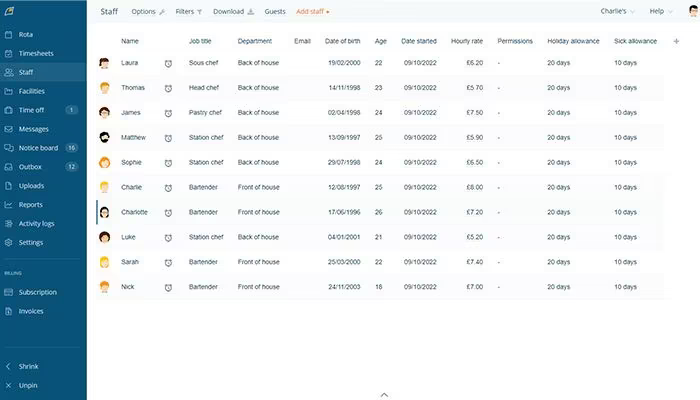The image size is (700, 400).
Task: Click the Time off badge showing 1
Action: [71, 110]
